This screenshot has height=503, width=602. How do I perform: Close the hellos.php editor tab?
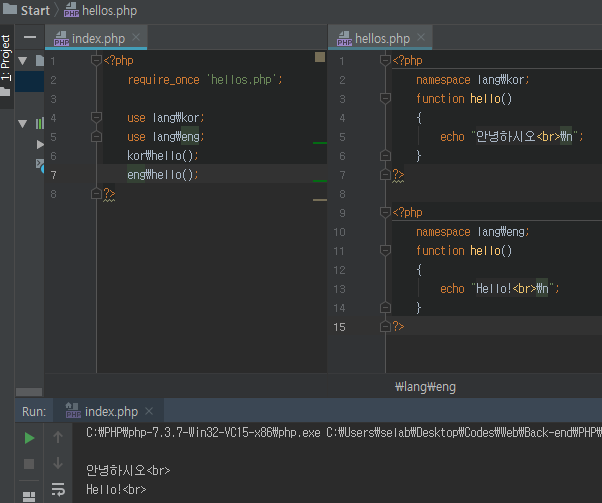pyautogui.click(x=421, y=38)
